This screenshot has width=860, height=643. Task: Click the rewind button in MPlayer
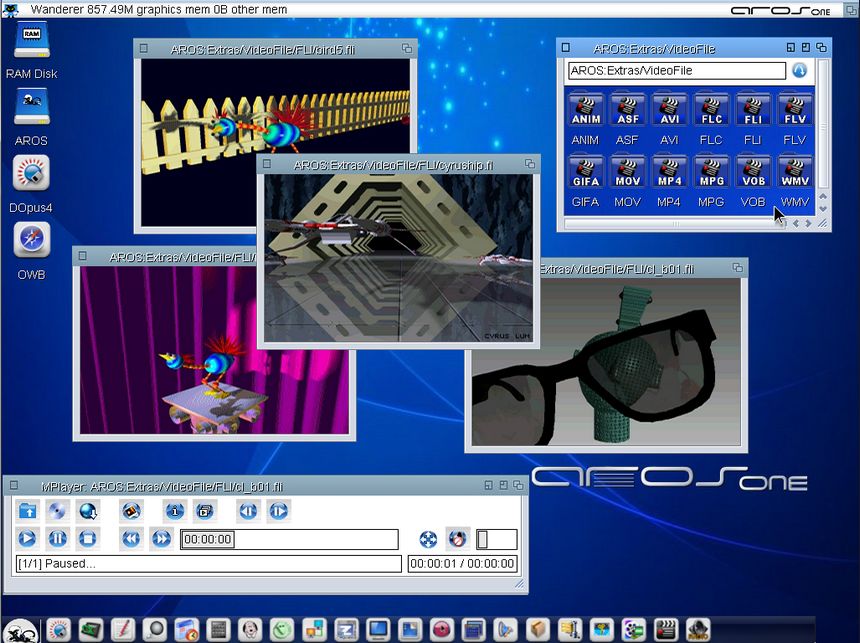[131, 539]
